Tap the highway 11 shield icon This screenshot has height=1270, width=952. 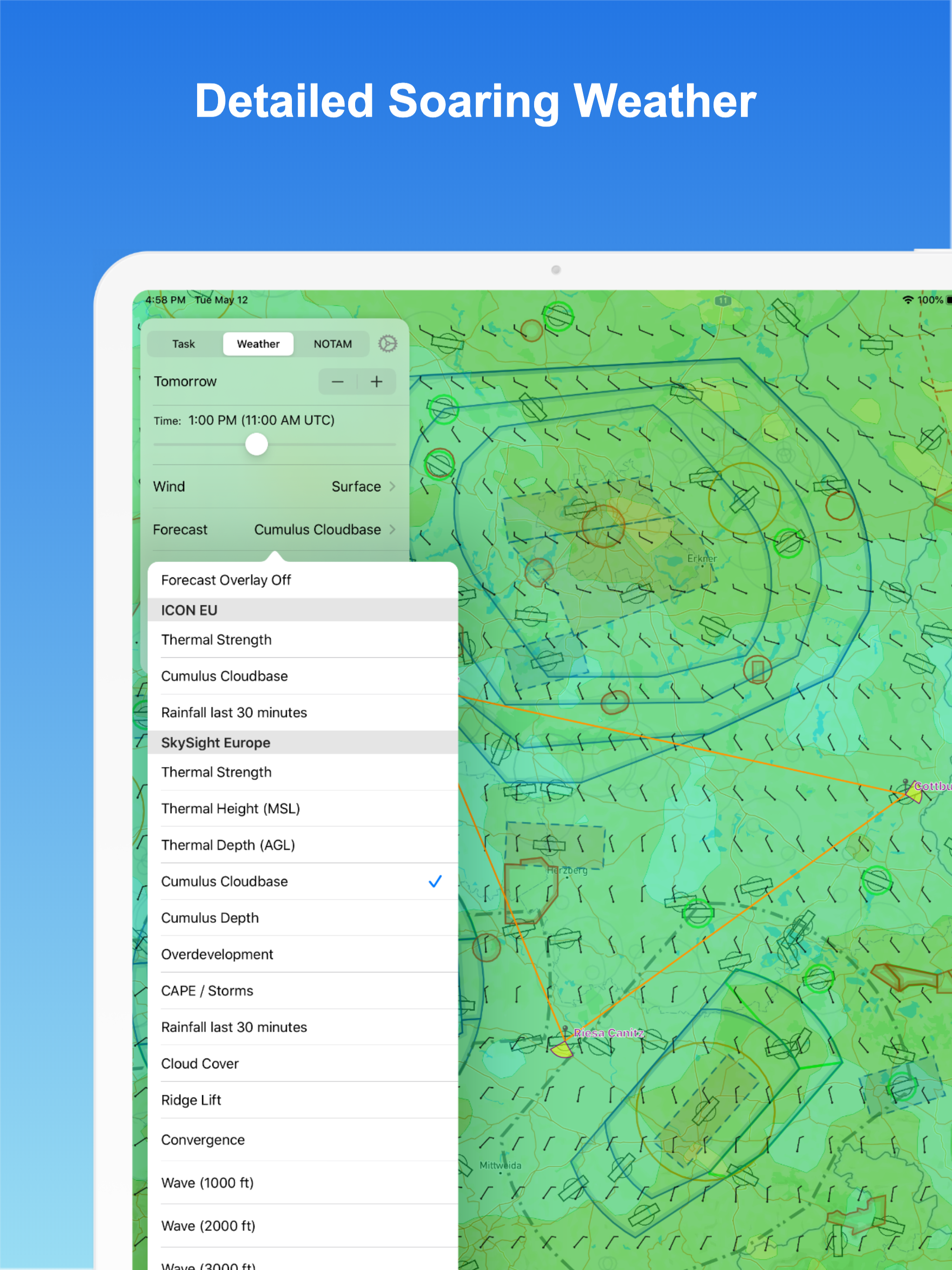tap(722, 300)
